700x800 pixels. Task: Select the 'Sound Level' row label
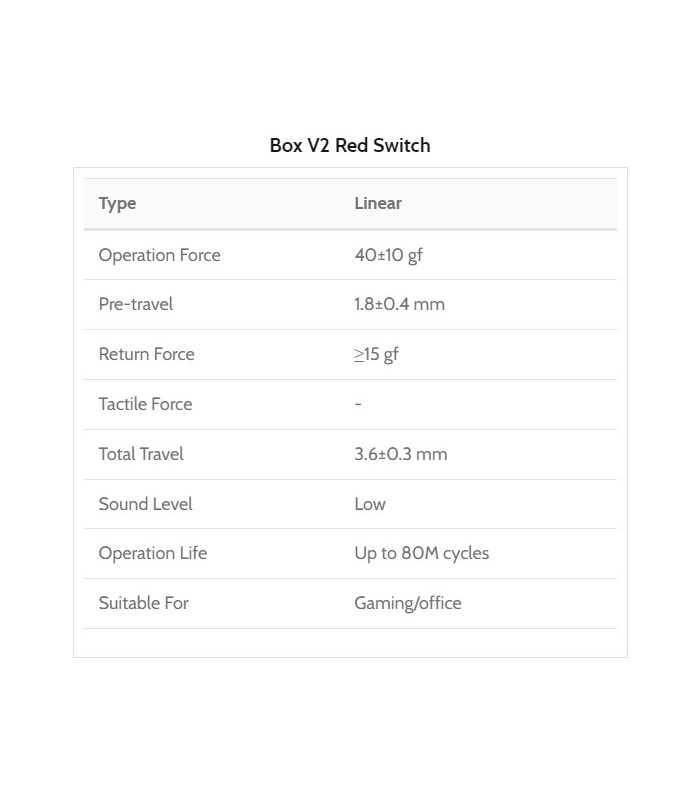pyautogui.click(x=145, y=504)
